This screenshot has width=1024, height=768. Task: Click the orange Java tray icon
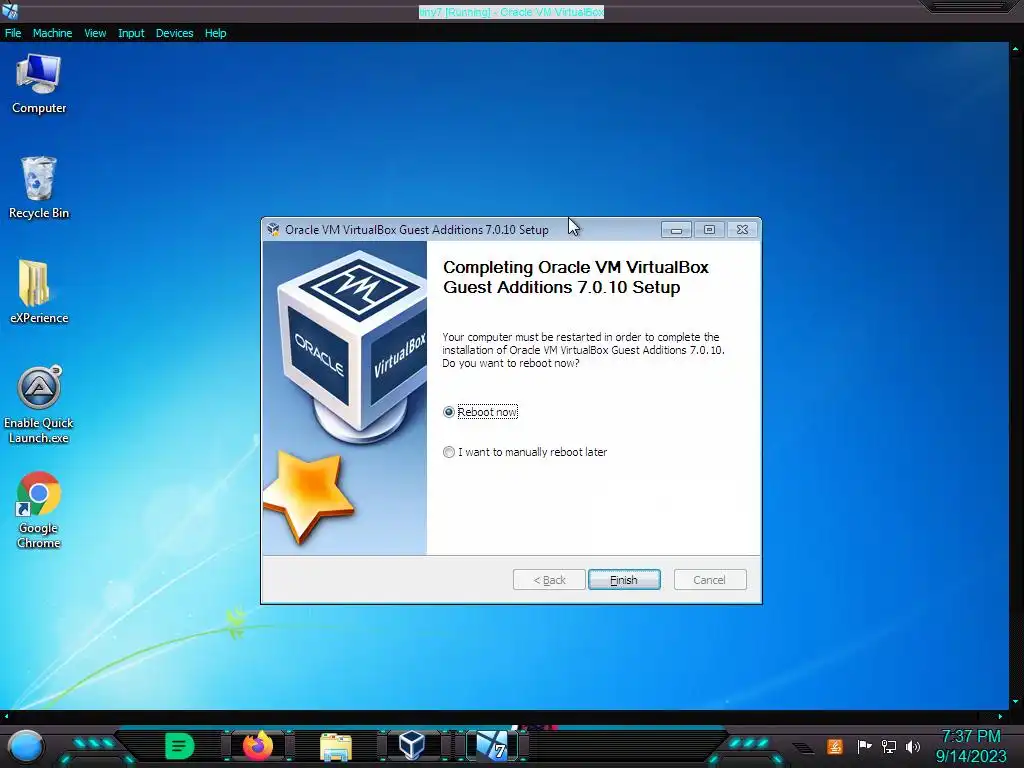tap(834, 746)
